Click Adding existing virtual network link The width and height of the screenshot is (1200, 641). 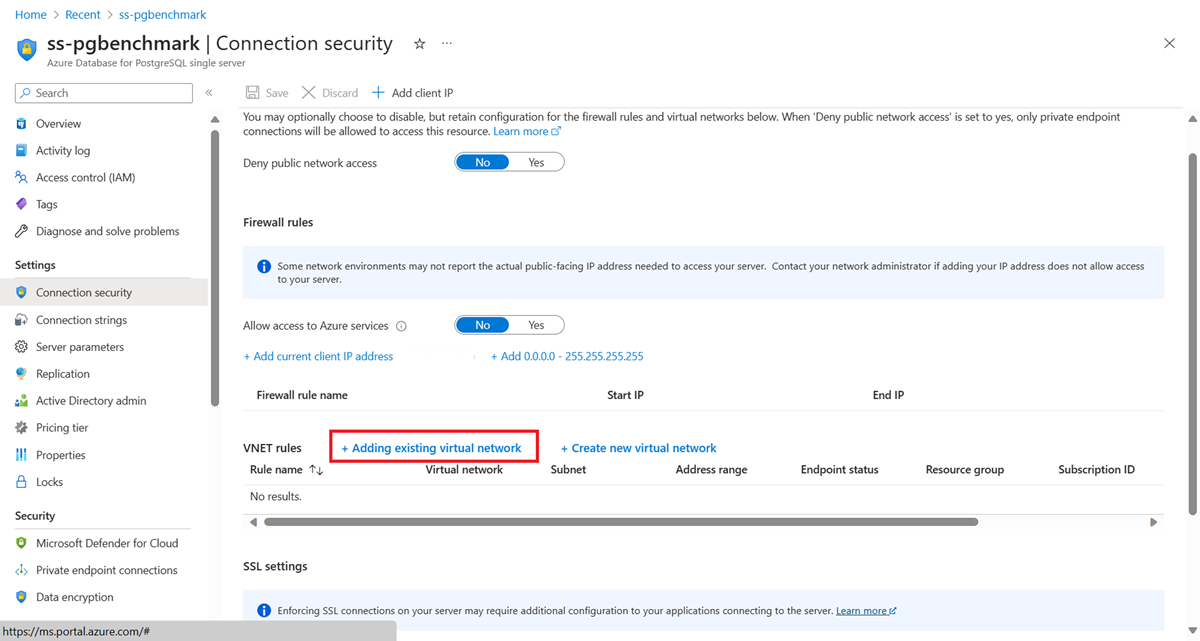(431, 448)
